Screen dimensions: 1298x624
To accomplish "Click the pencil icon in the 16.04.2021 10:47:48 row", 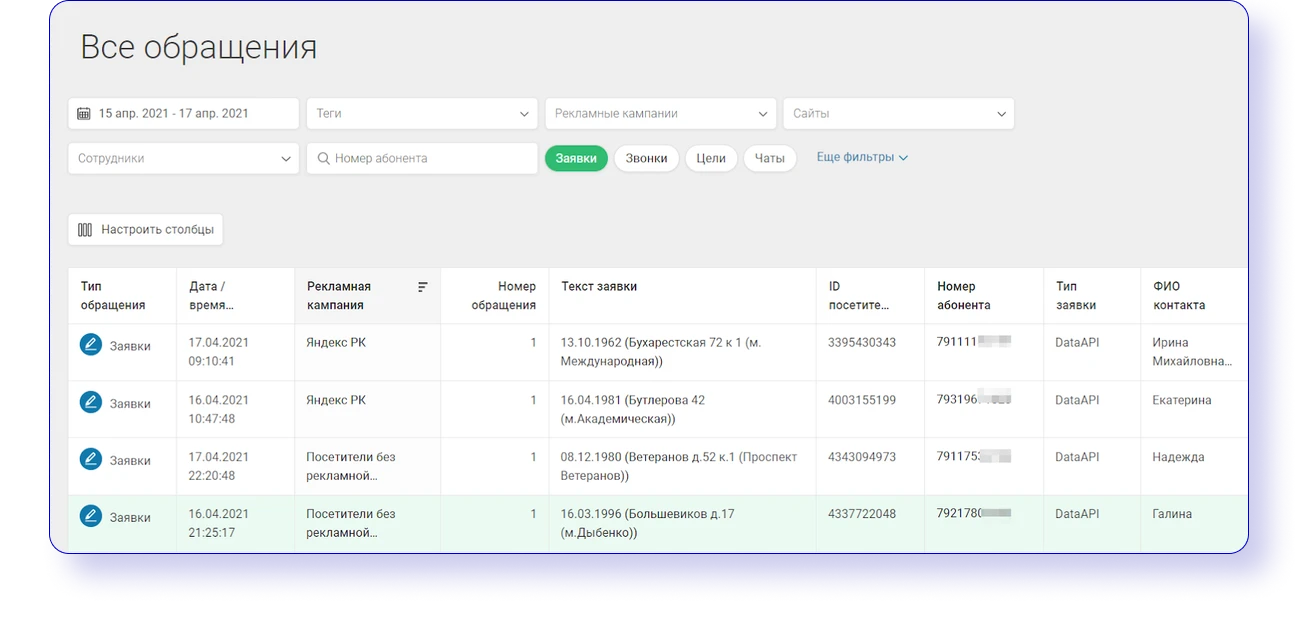I will pos(91,402).
